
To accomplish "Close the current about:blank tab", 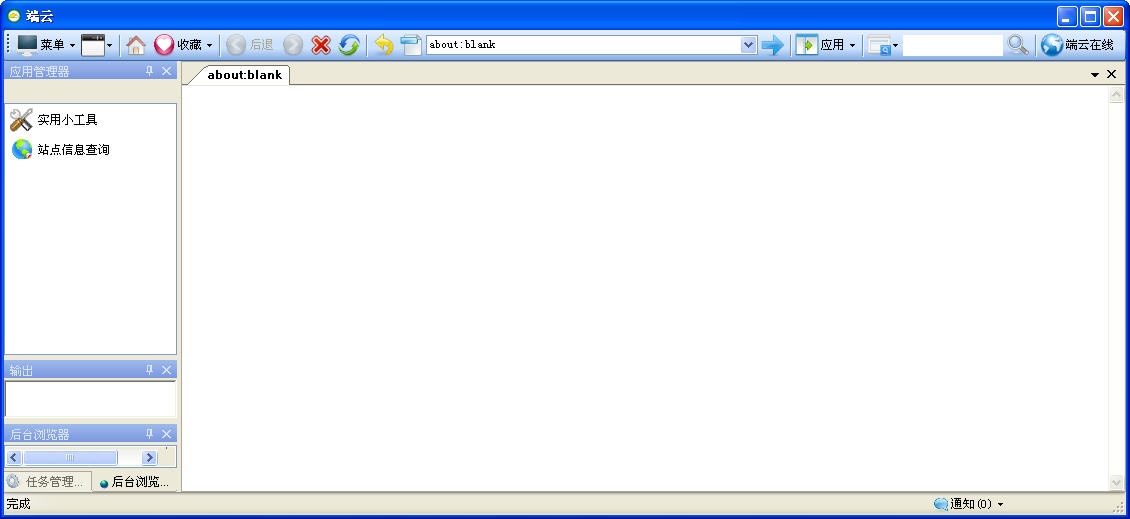I will (x=1111, y=74).
